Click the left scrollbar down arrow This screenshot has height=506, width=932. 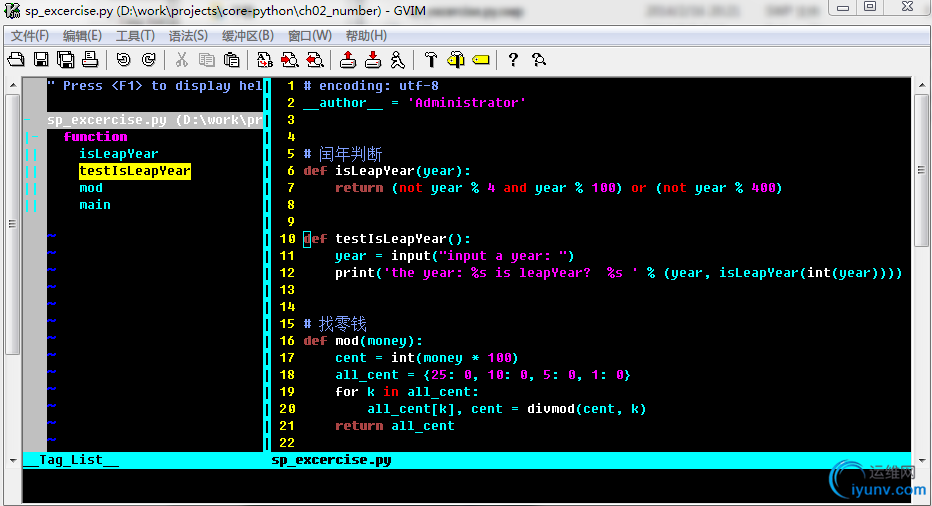tap(13, 460)
